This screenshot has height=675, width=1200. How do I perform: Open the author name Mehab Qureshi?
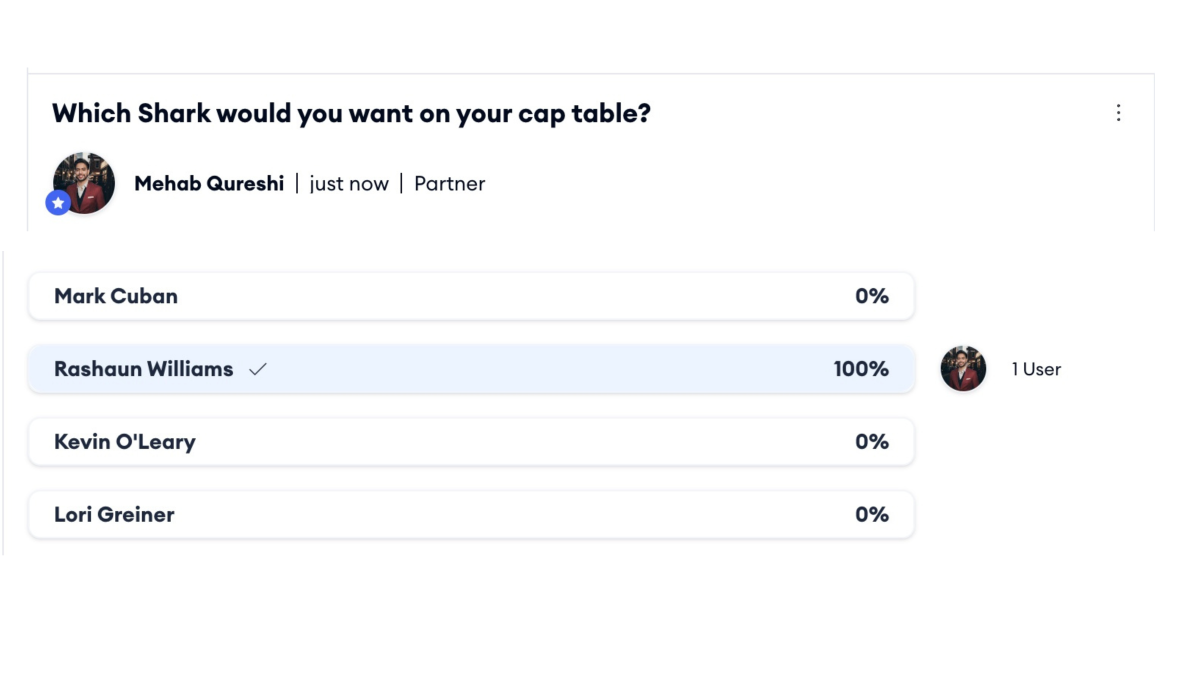tap(209, 184)
